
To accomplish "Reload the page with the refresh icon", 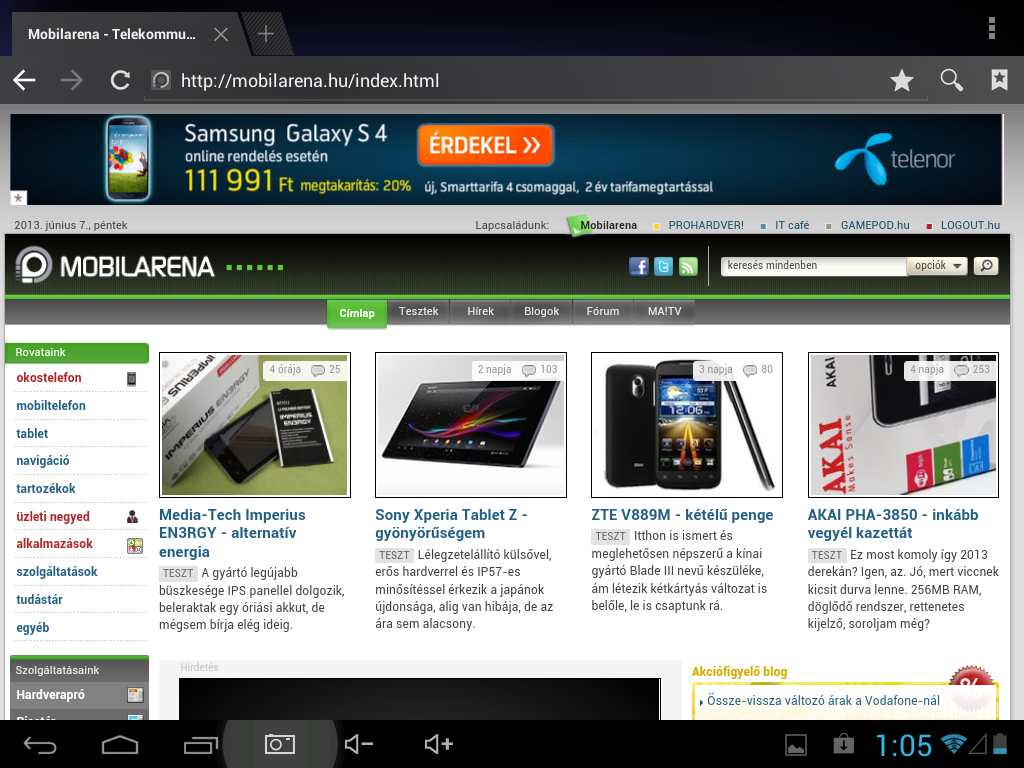I will pos(120,81).
